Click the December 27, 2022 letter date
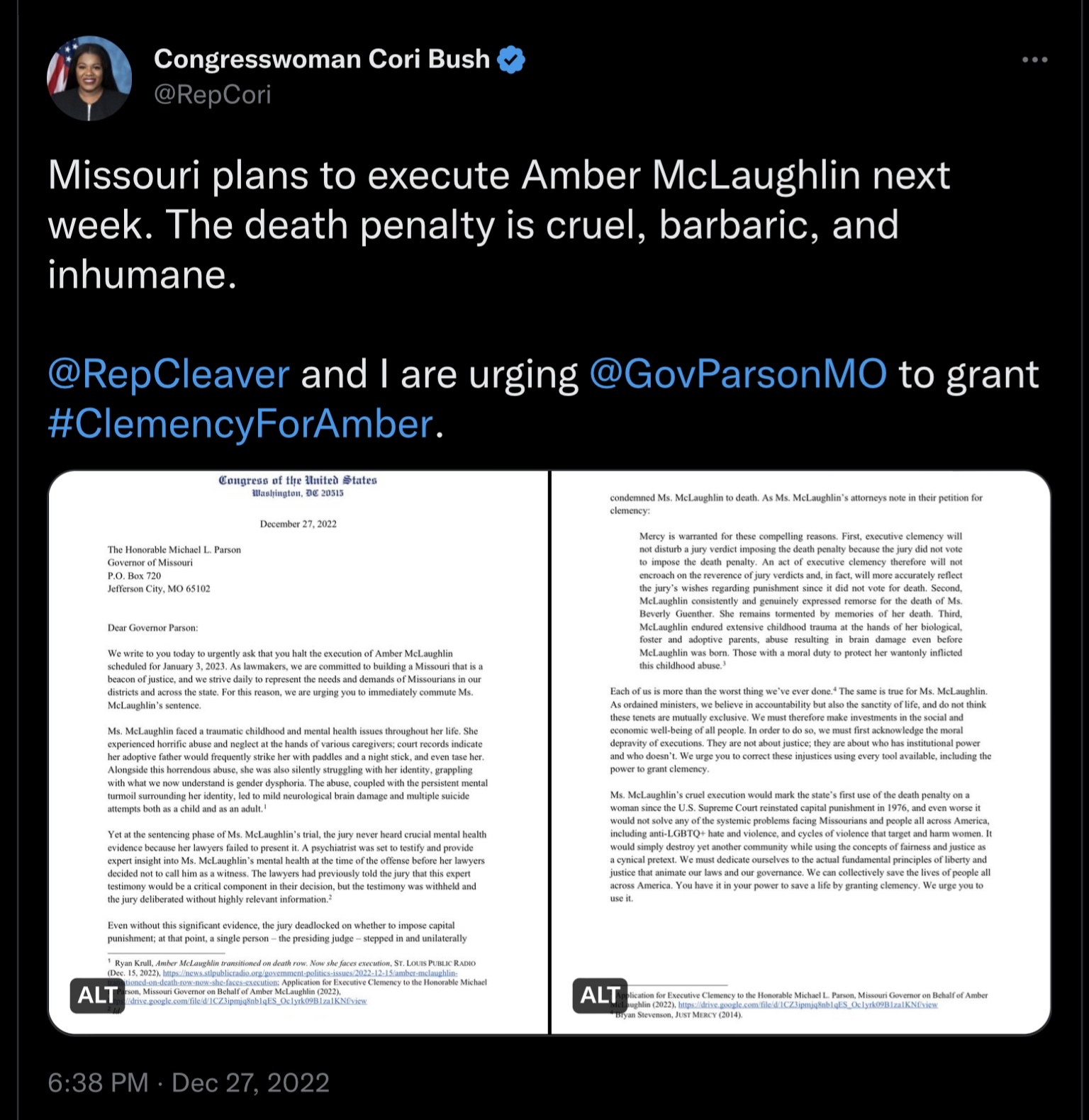1089x1120 pixels. [x=298, y=524]
